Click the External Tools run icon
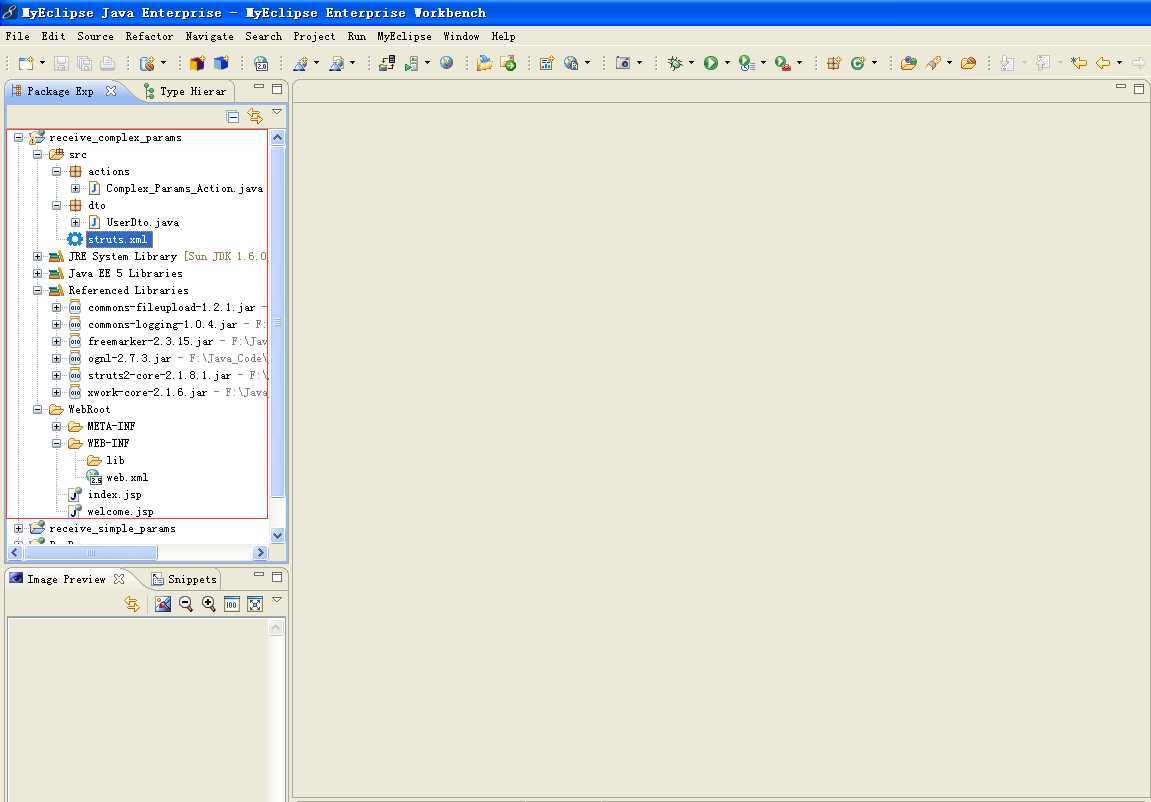1151x802 pixels. pos(783,63)
